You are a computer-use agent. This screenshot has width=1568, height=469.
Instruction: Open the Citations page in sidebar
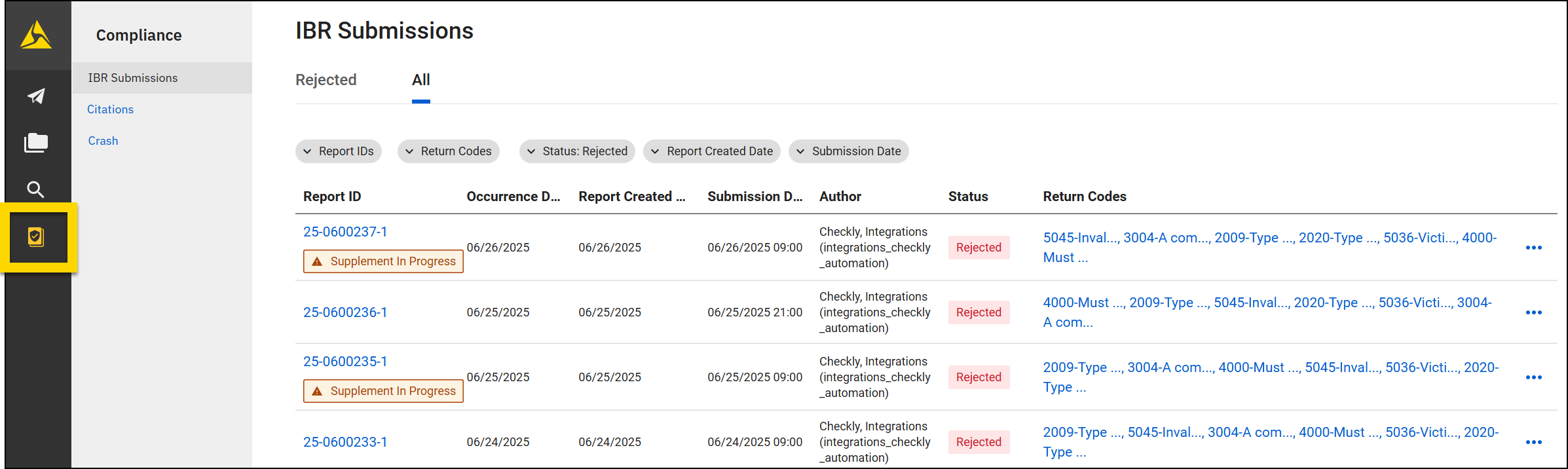click(x=110, y=109)
